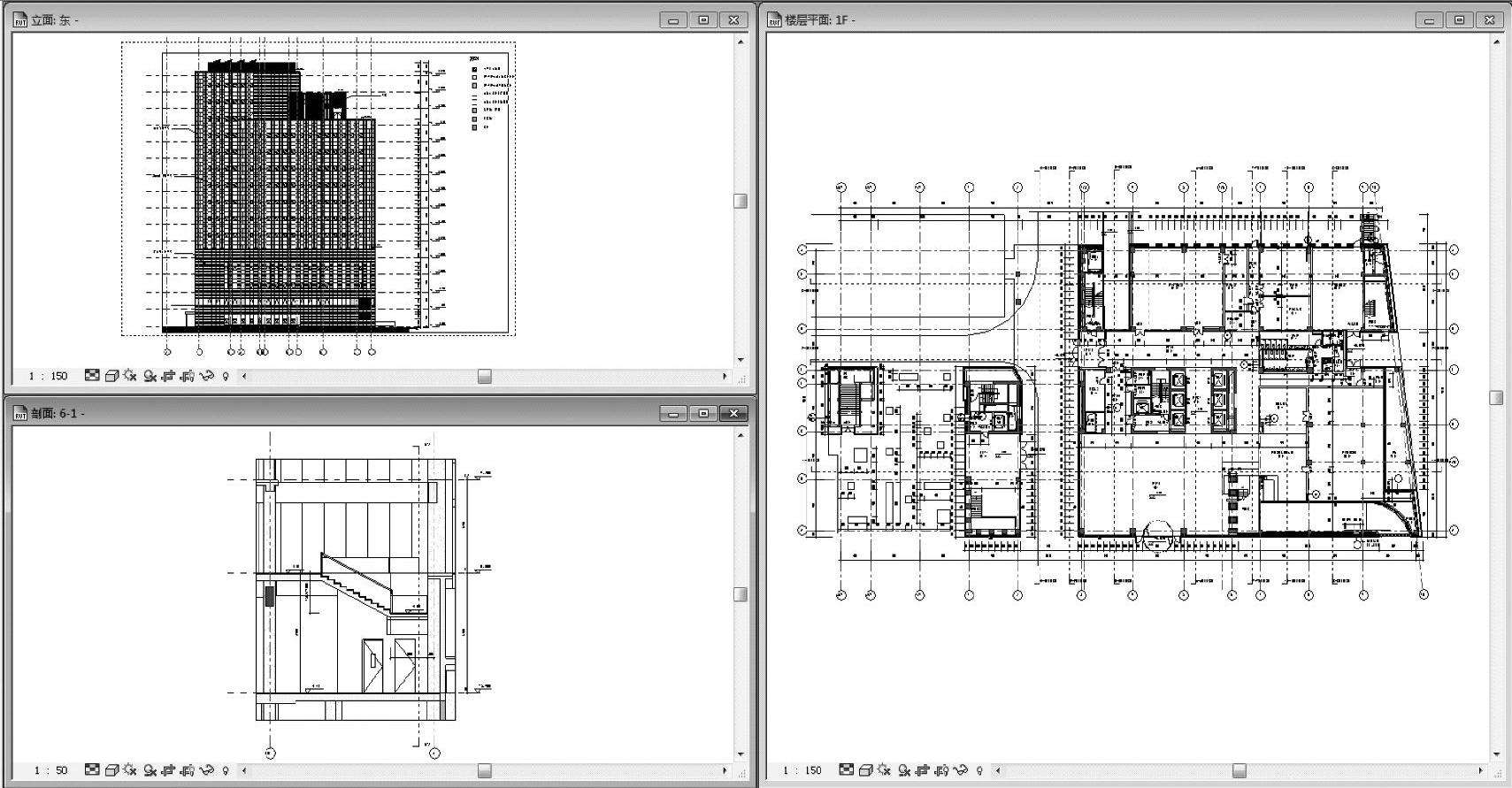Image resolution: width=1512 pixels, height=788 pixels.
Task: Open Temporary Hide/Isolate in 6-1 section view
Action: click(207, 770)
